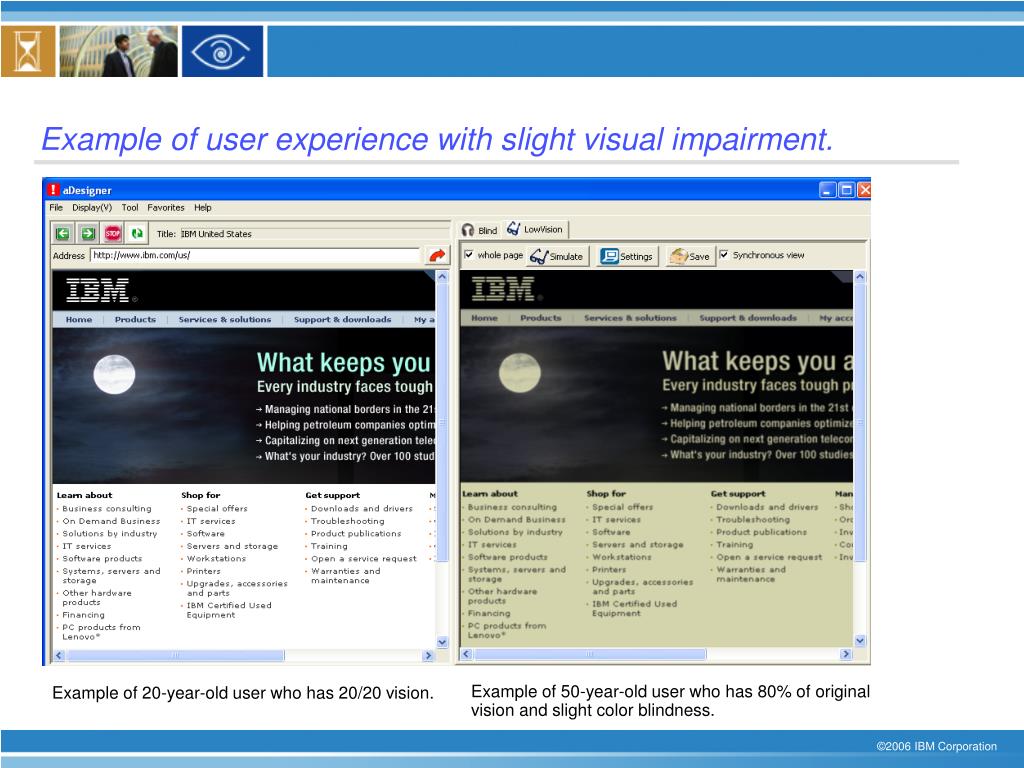Click "Product publications" link in the left pane
The width and height of the screenshot is (1024, 768).
tap(356, 534)
